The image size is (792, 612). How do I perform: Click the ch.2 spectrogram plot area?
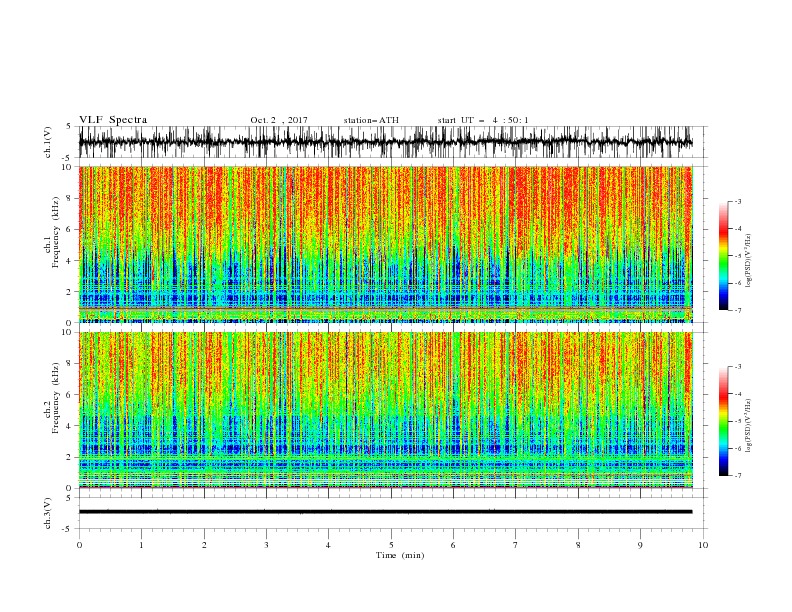click(x=385, y=410)
